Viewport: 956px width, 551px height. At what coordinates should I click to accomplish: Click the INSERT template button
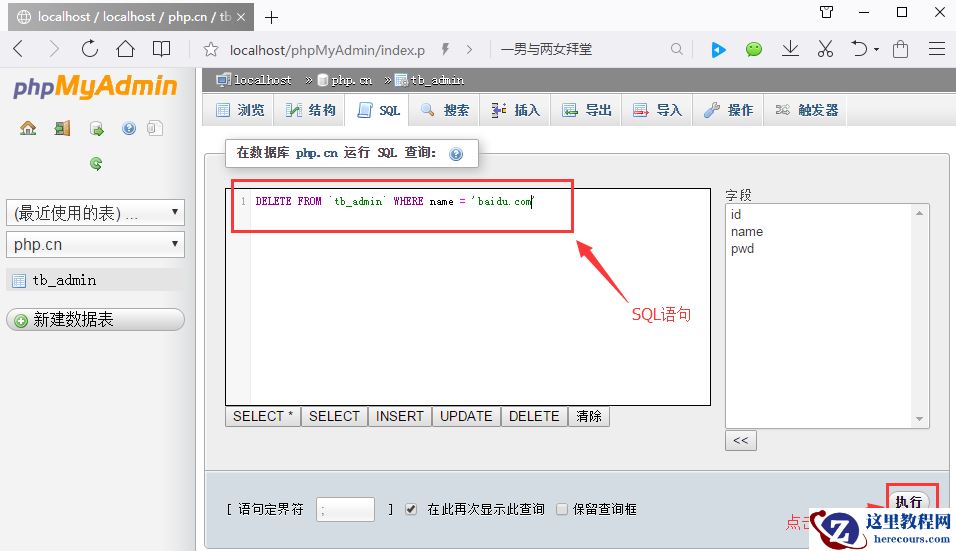pos(399,416)
